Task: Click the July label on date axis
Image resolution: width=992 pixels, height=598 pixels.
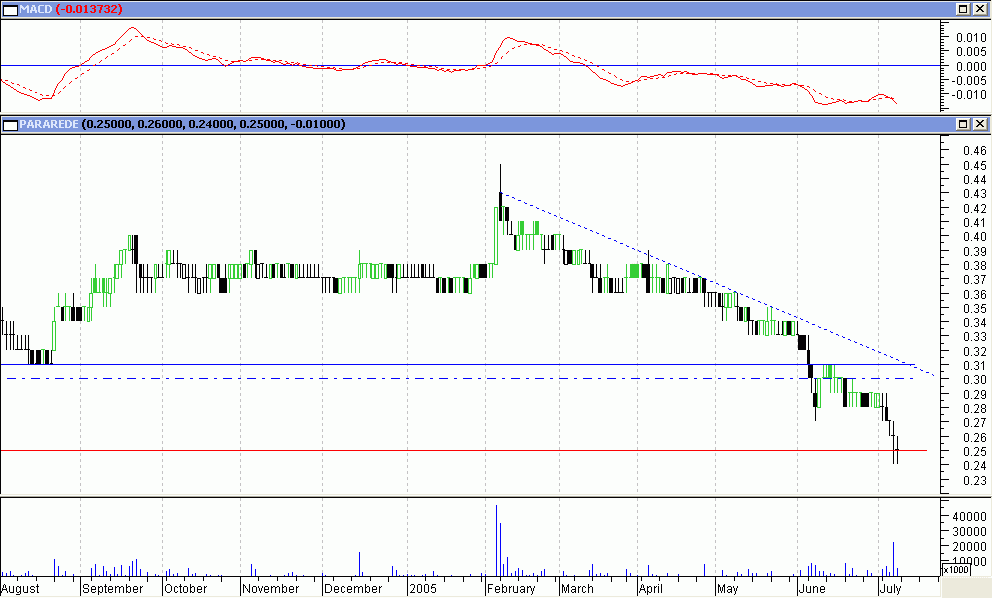Action: click(890, 589)
